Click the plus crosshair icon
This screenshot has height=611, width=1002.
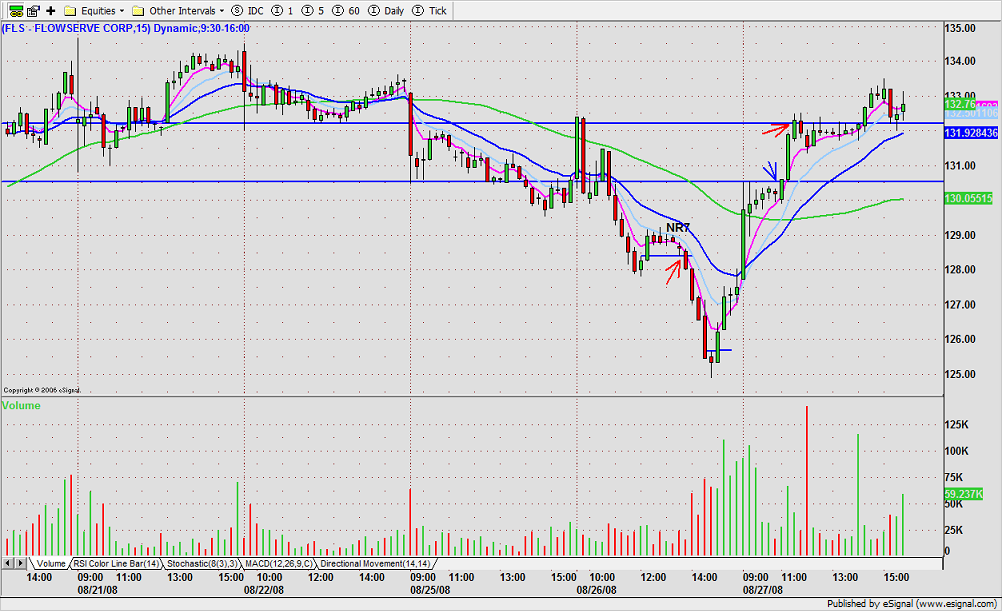(x=50, y=10)
